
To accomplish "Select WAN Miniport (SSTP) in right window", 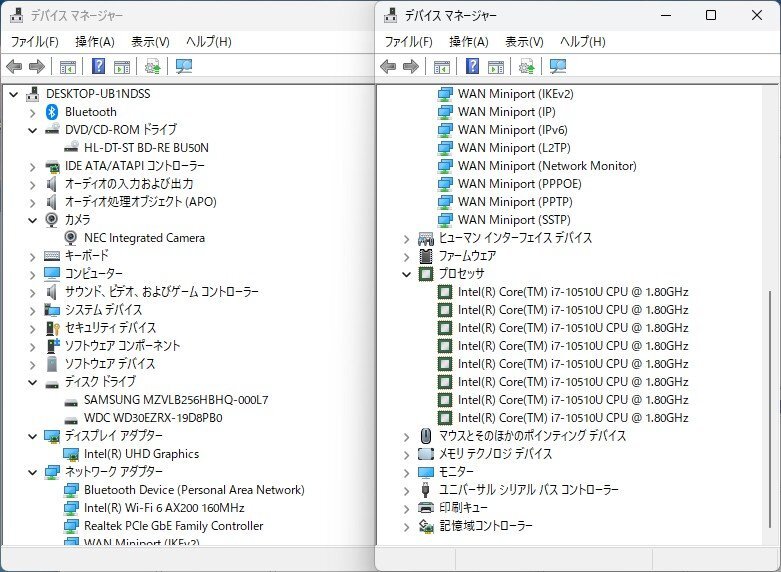I will pos(514,220).
